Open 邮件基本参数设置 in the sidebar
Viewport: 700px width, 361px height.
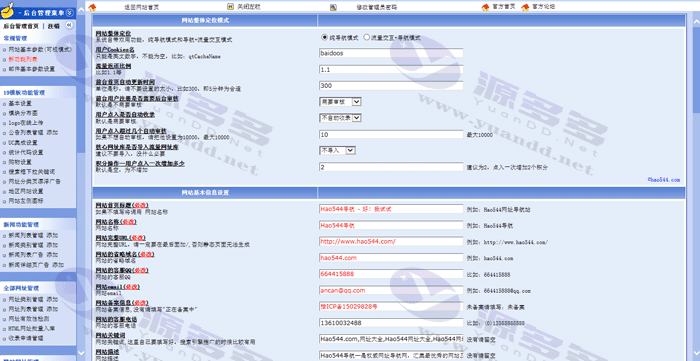pyautogui.click(x=32, y=69)
